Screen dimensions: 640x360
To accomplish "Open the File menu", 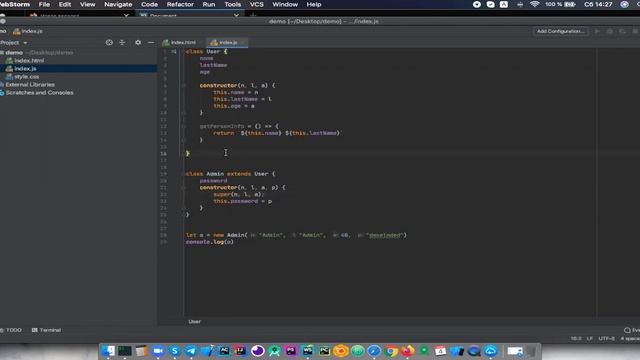I will click(44, 4).
